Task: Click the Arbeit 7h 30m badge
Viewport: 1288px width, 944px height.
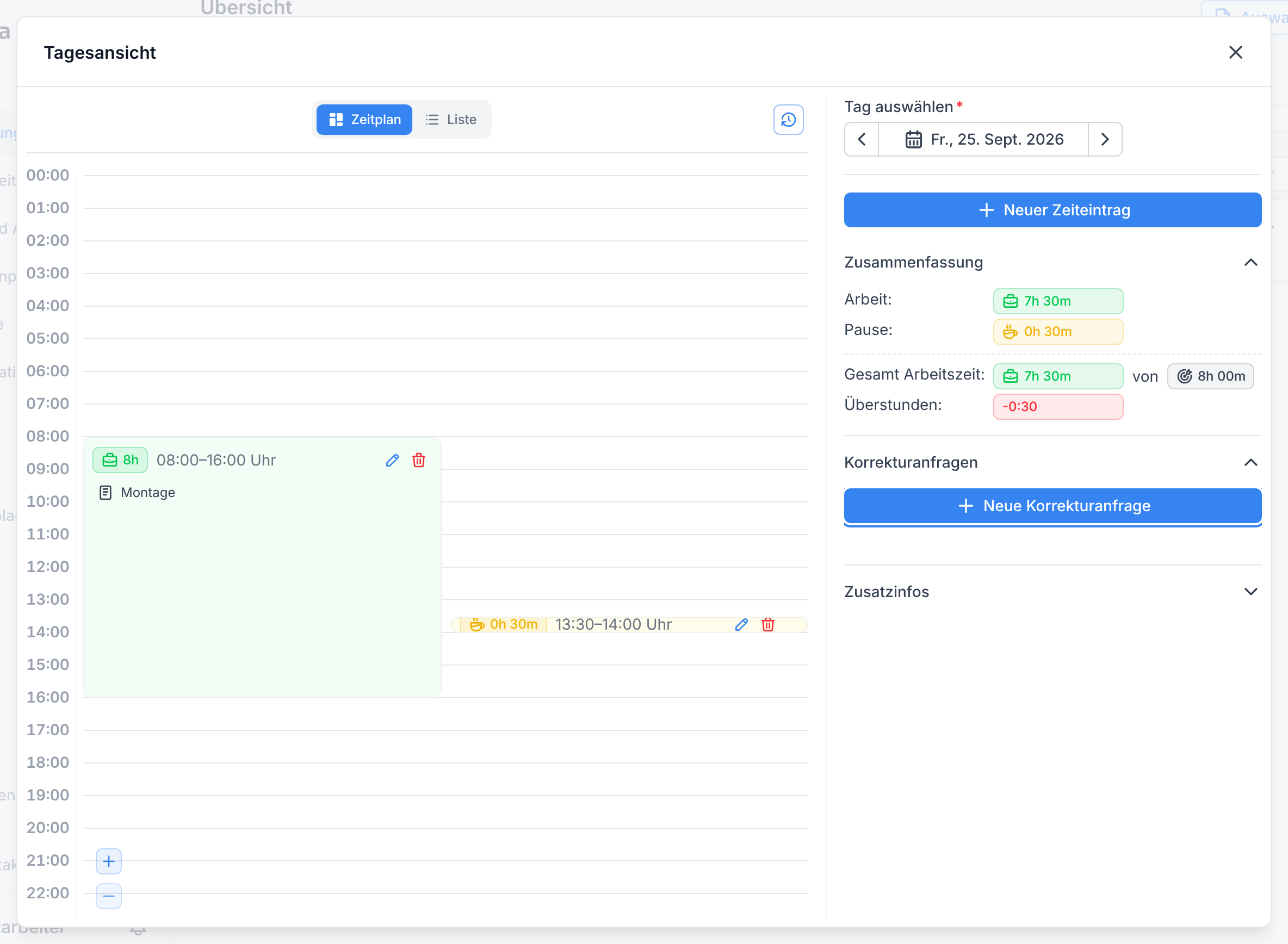Action: tap(1058, 301)
